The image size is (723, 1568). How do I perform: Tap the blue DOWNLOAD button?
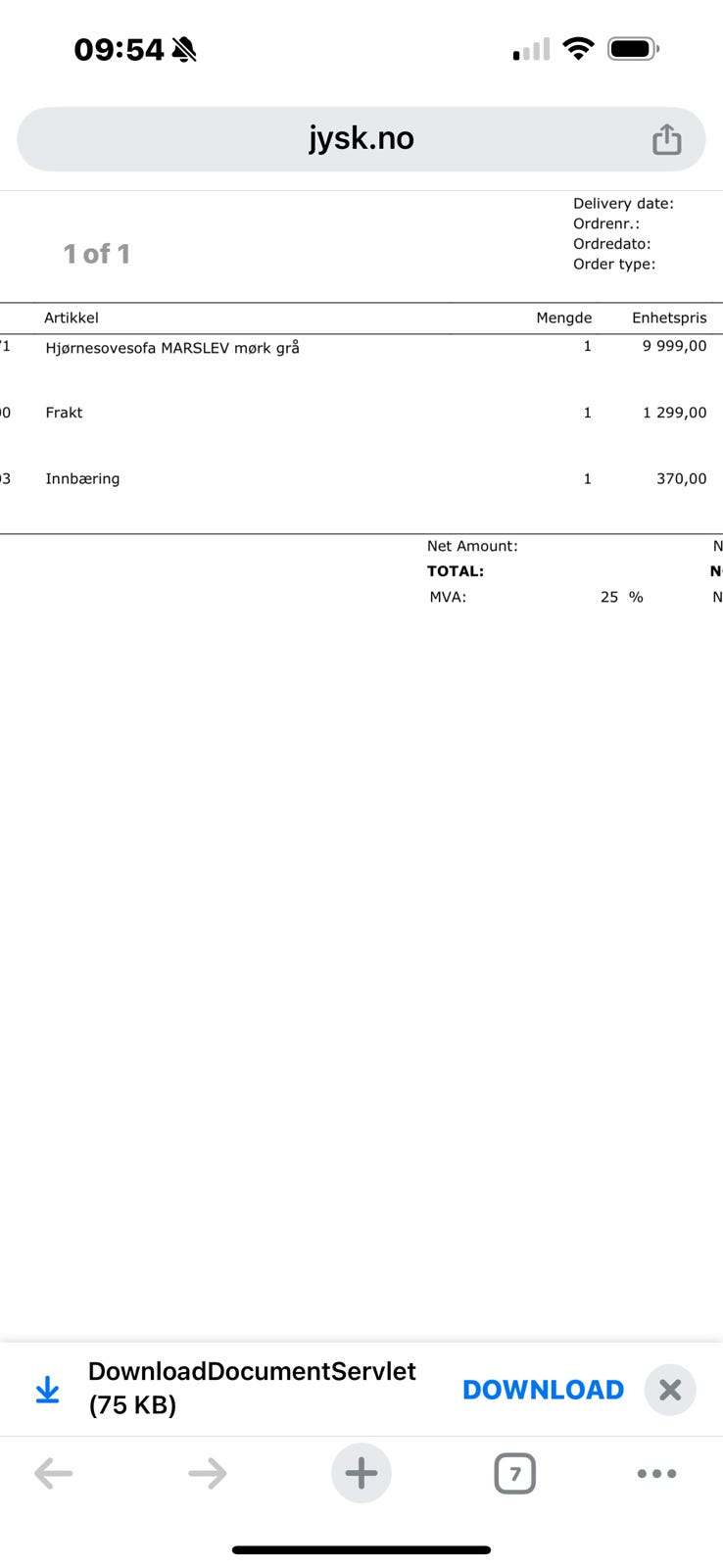543,1390
